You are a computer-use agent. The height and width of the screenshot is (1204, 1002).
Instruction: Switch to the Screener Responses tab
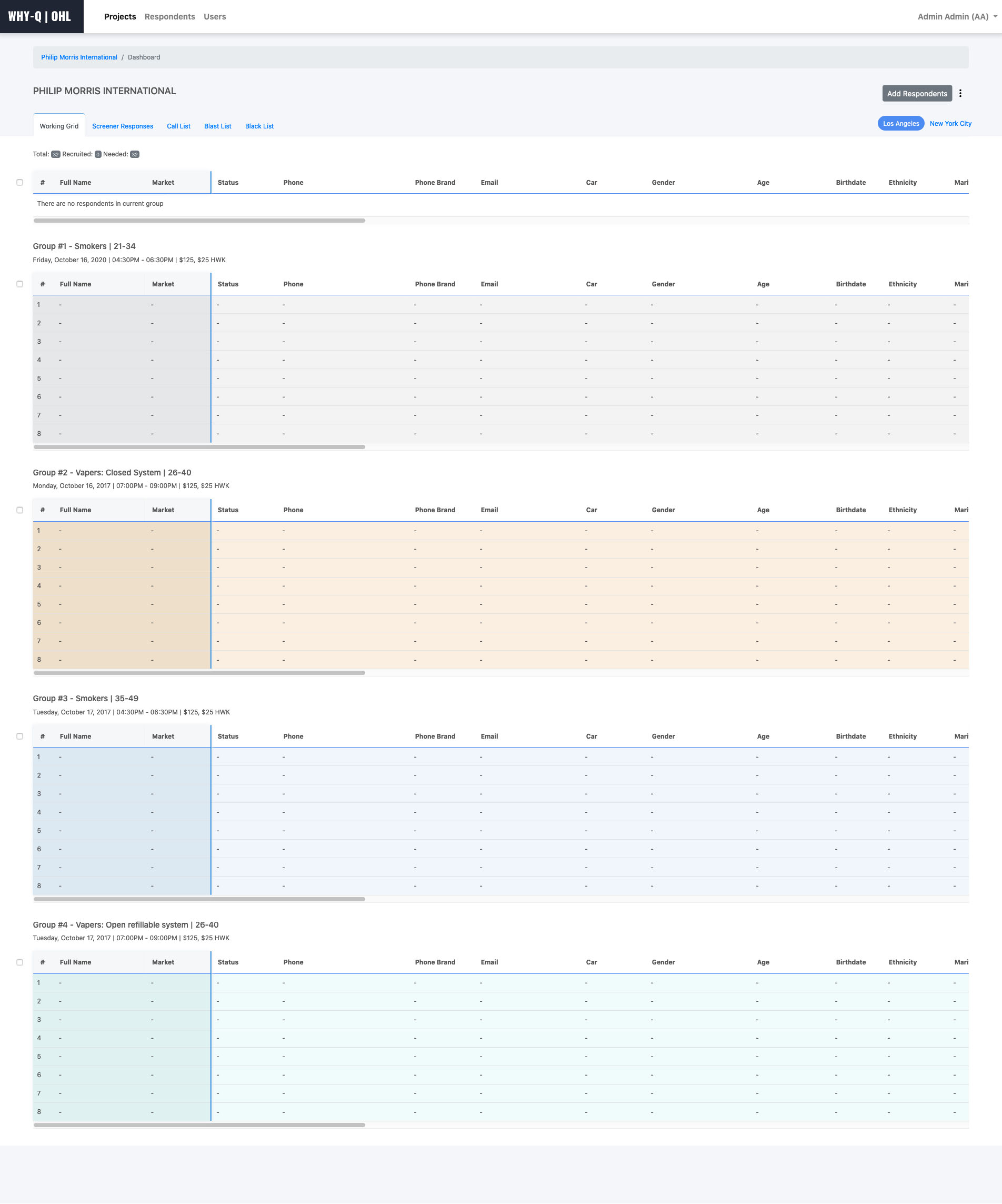pyautogui.click(x=122, y=126)
